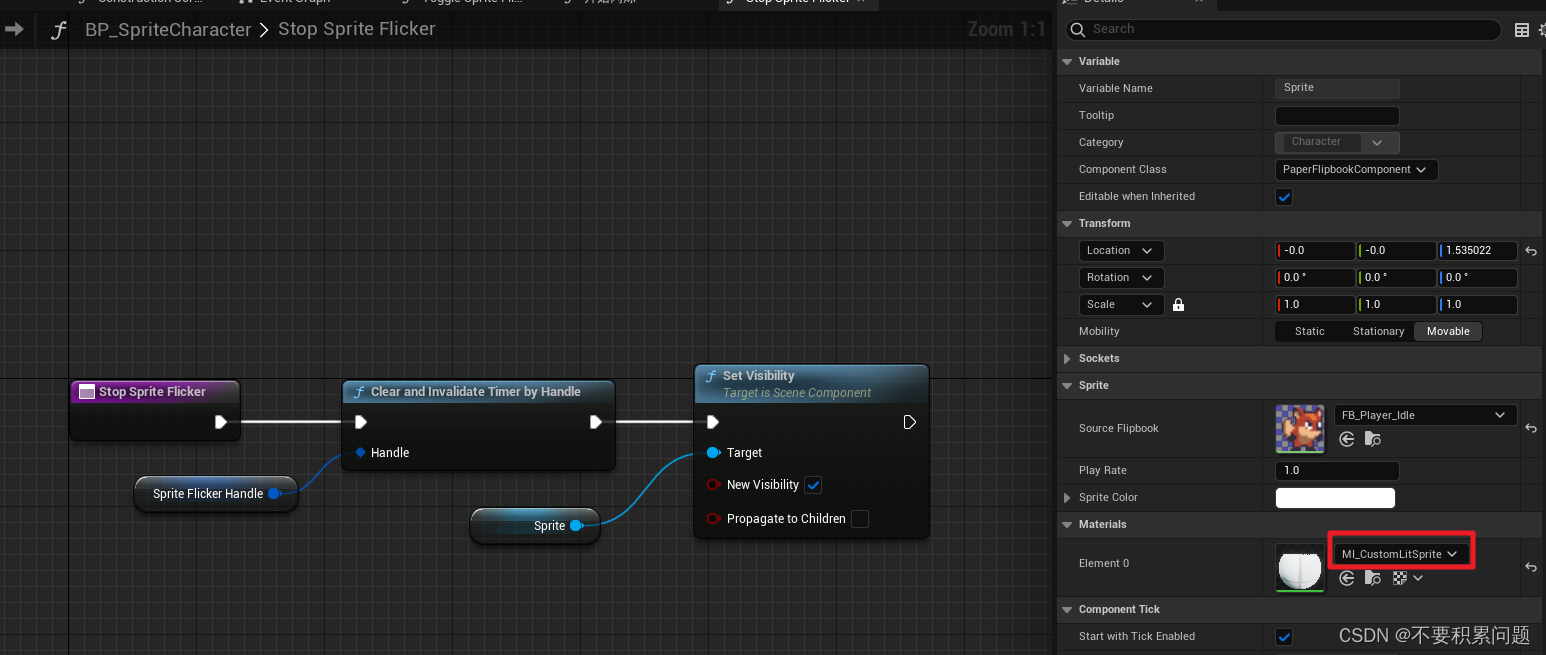
Task: Browse to Source Flipbook in Content Browser
Action: (1373, 439)
